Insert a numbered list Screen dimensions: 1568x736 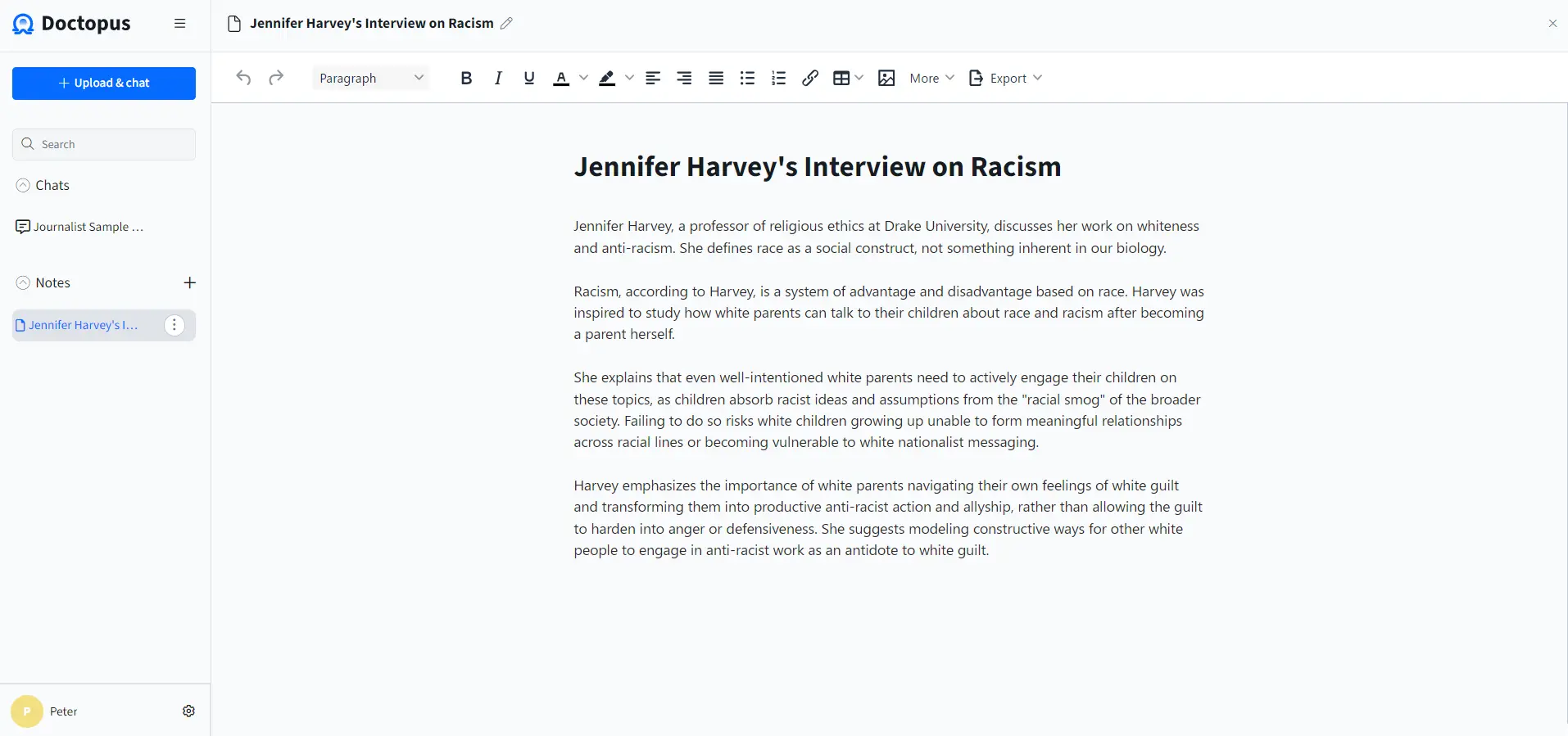pos(778,78)
